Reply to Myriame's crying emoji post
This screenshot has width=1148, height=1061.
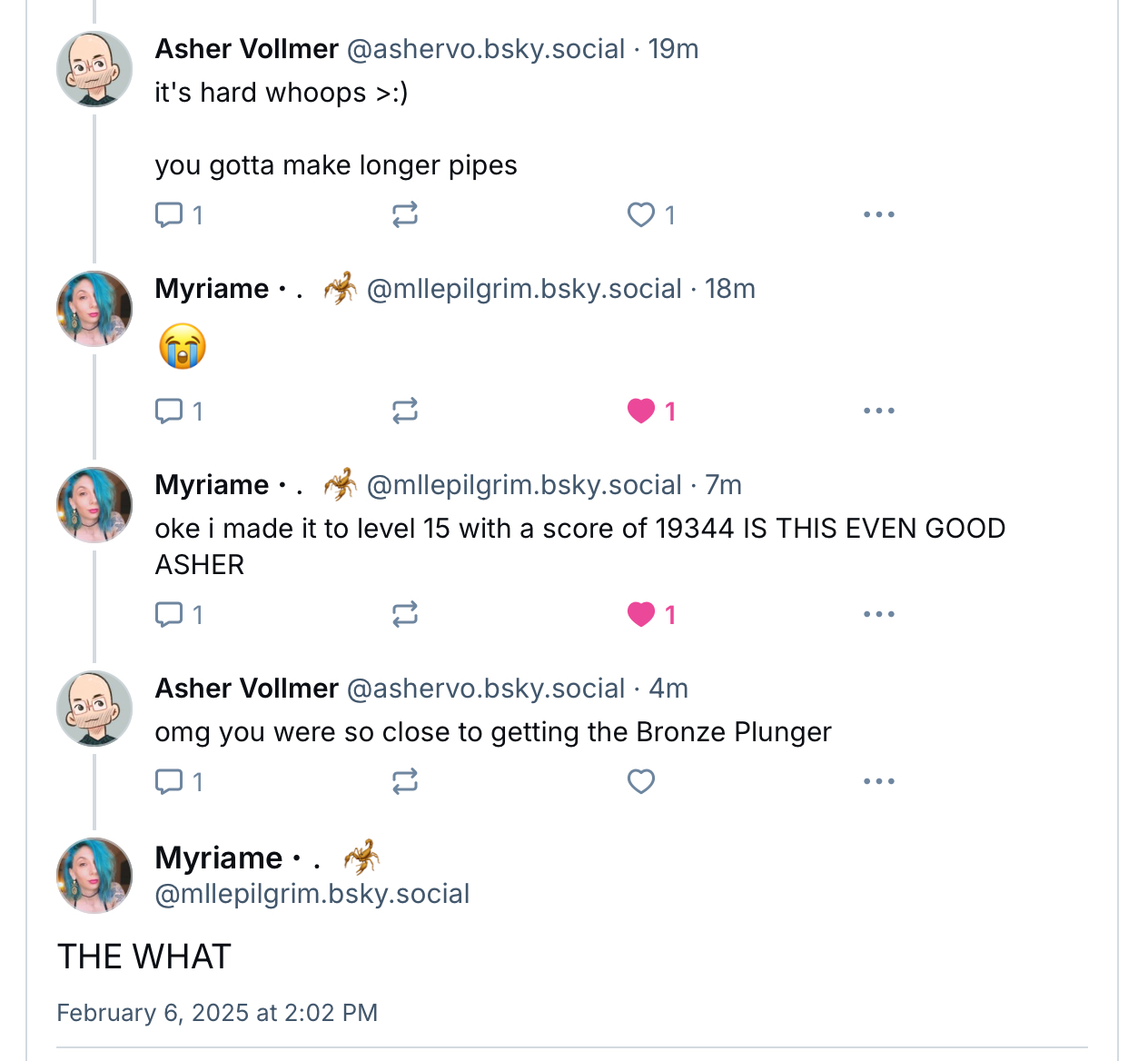click(x=179, y=412)
